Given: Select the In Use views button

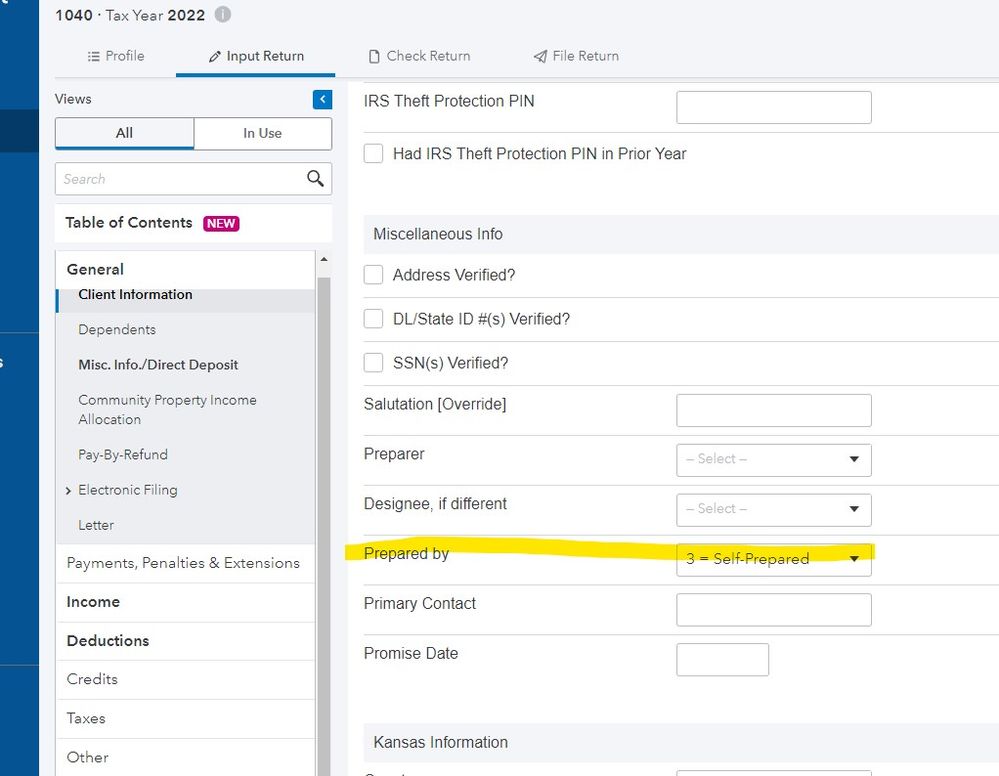Looking at the screenshot, I should [x=262, y=133].
